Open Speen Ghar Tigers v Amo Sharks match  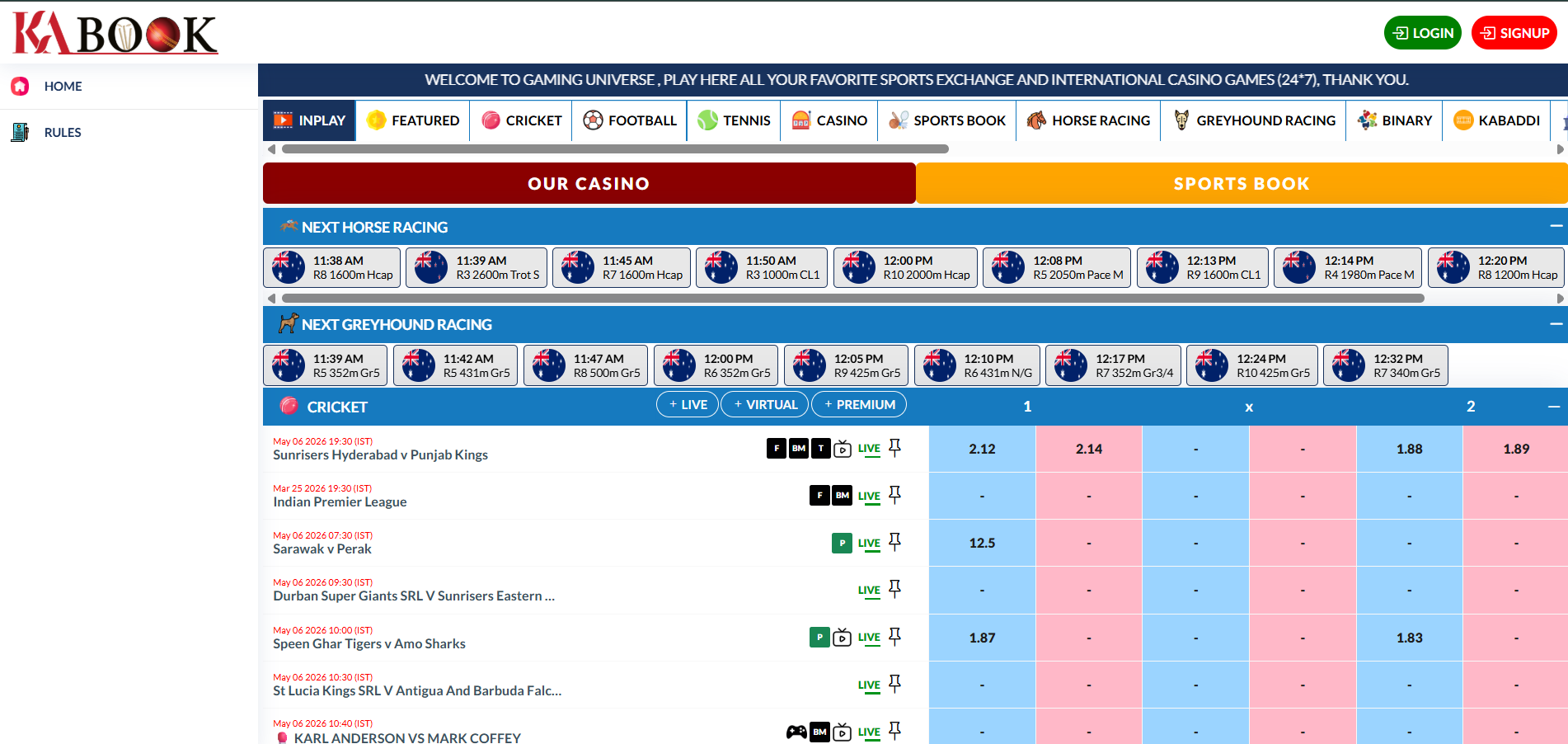[x=369, y=643]
